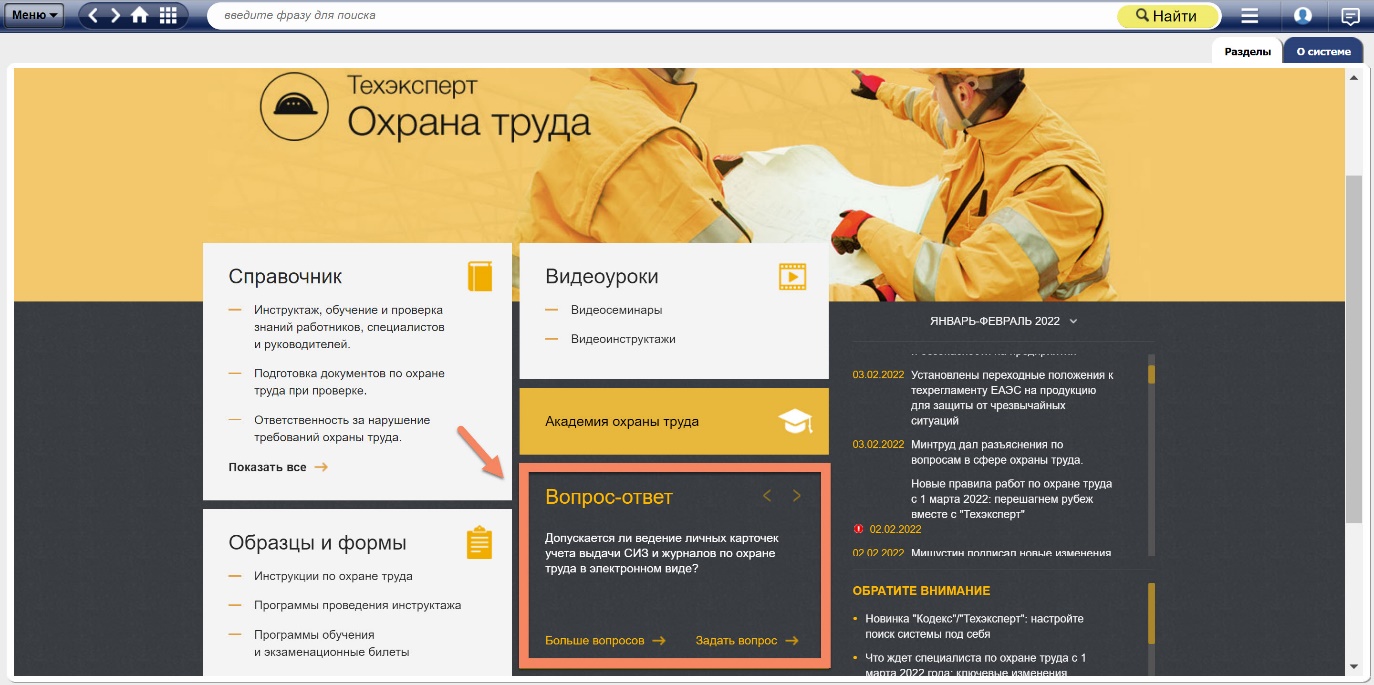Click the Больше вопросов link
The height and width of the screenshot is (685, 1374).
point(605,641)
